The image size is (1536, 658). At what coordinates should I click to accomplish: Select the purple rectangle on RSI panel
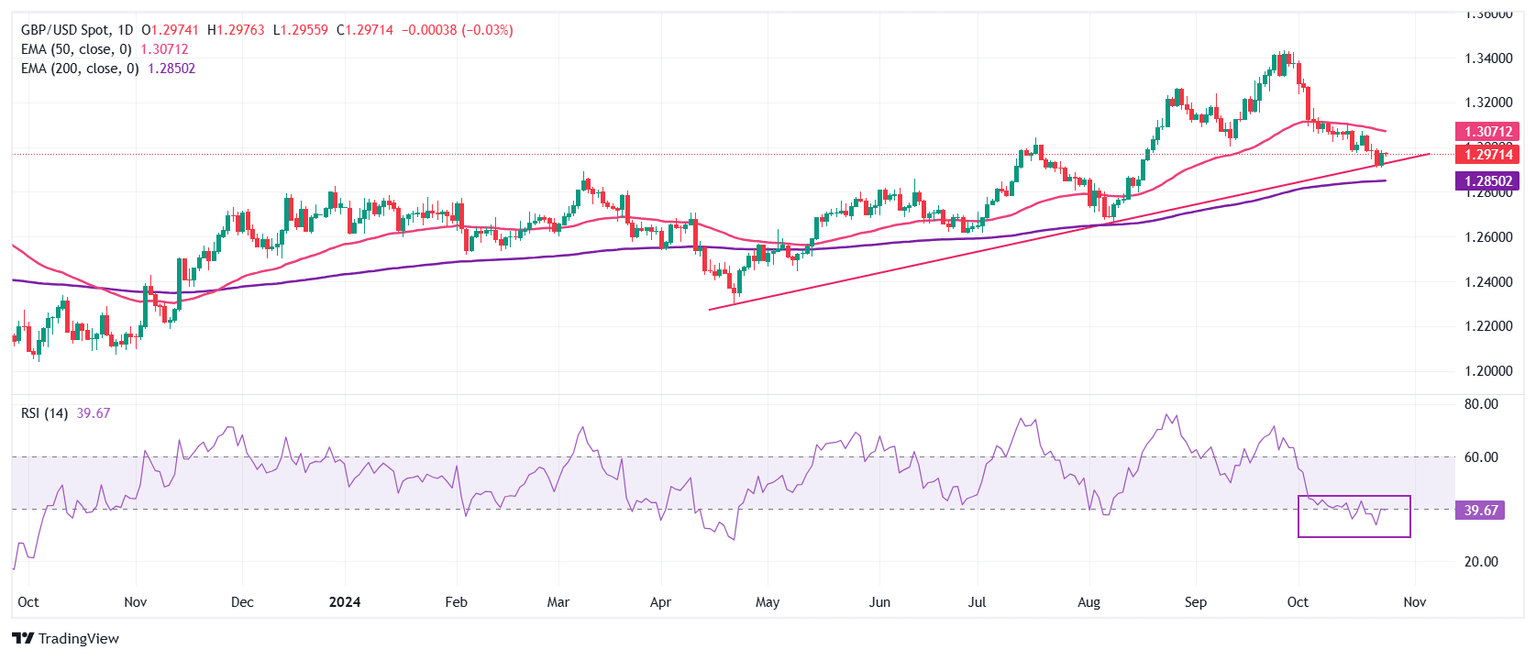pos(1356,514)
